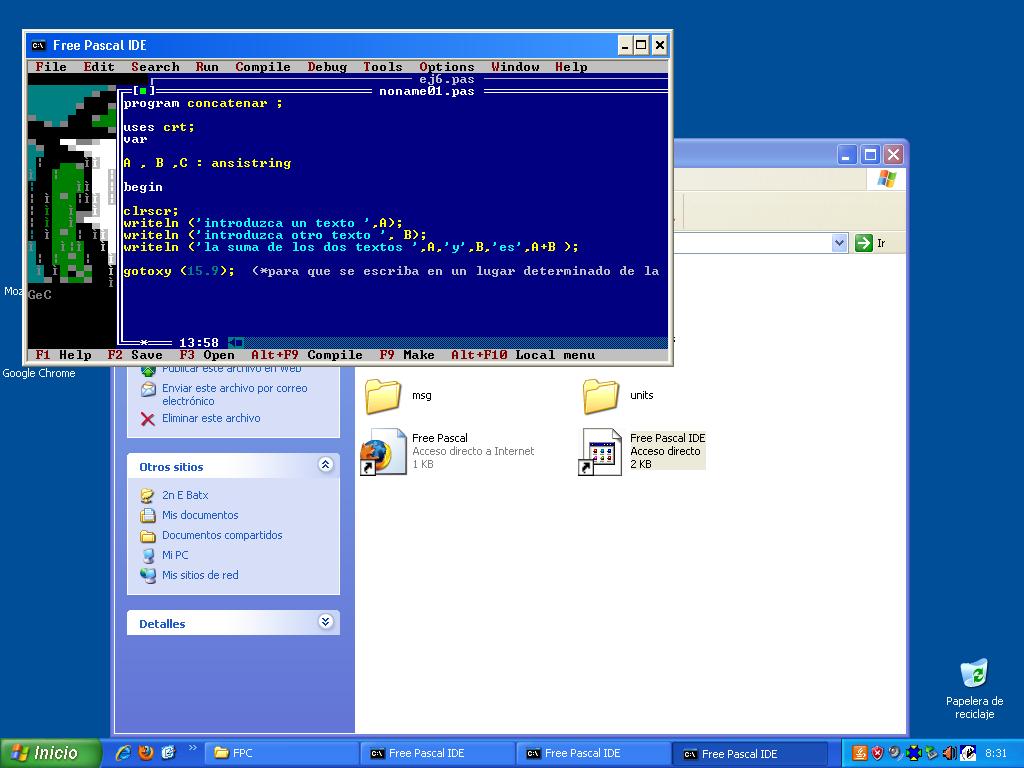Click F9 Make in the status line
The width and height of the screenshot is (1024, 768).
coord(406,355)
